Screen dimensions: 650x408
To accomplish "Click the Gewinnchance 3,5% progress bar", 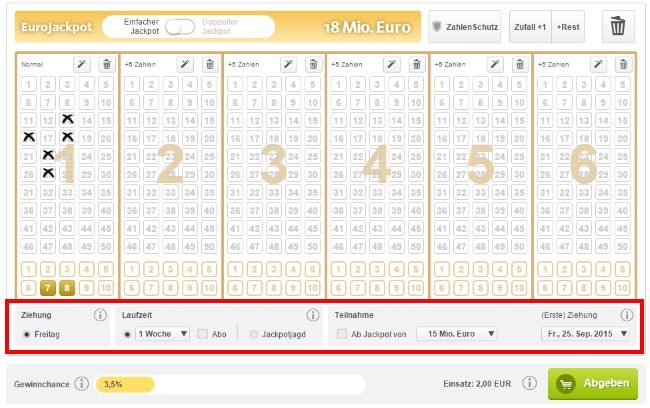I will coord(230,384).
